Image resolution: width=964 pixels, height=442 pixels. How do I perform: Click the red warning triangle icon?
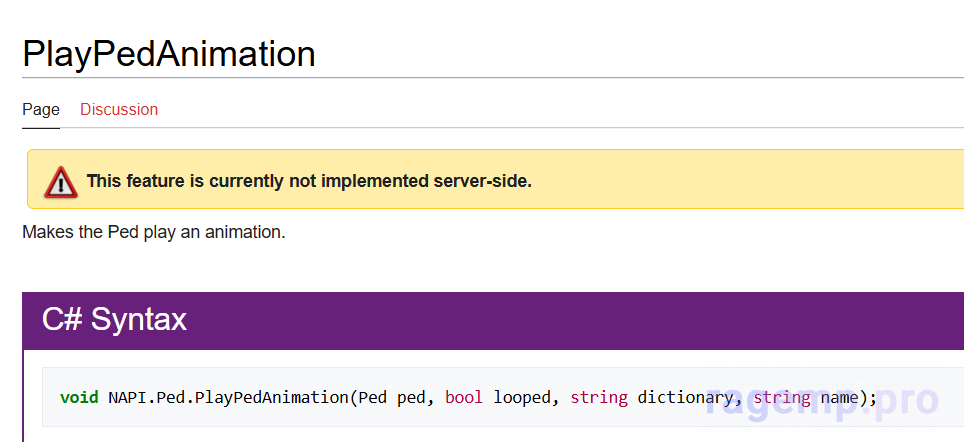pos(60,181)
